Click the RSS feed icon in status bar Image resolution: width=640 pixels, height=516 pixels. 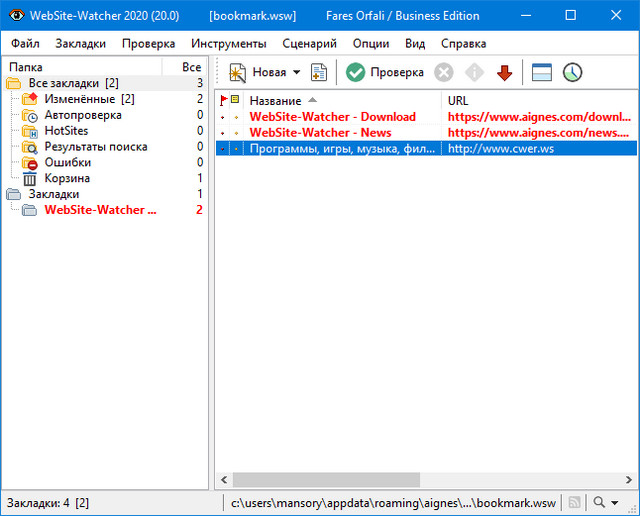click(574, 502)
